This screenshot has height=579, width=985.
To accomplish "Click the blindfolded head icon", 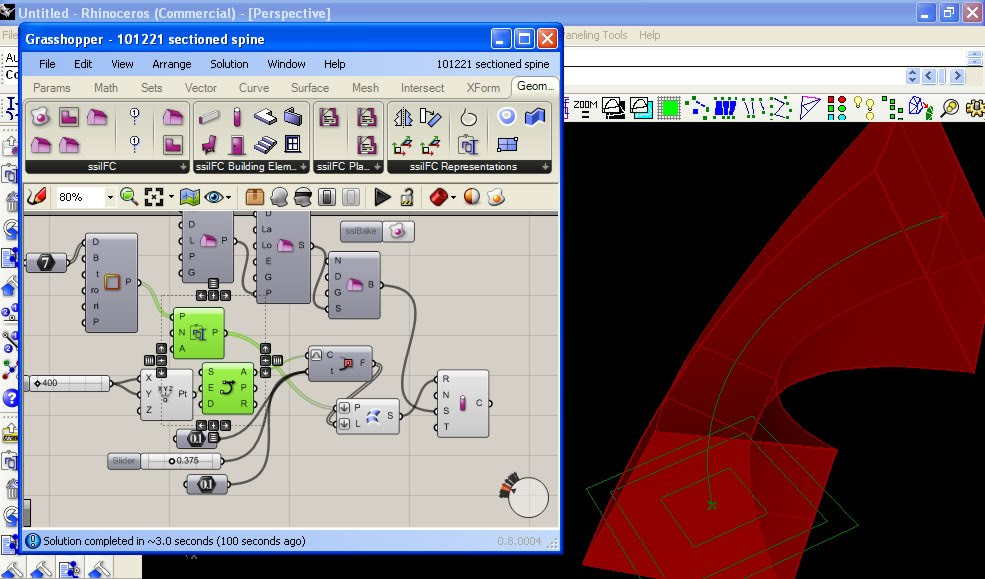I will [x=303, y=197].
